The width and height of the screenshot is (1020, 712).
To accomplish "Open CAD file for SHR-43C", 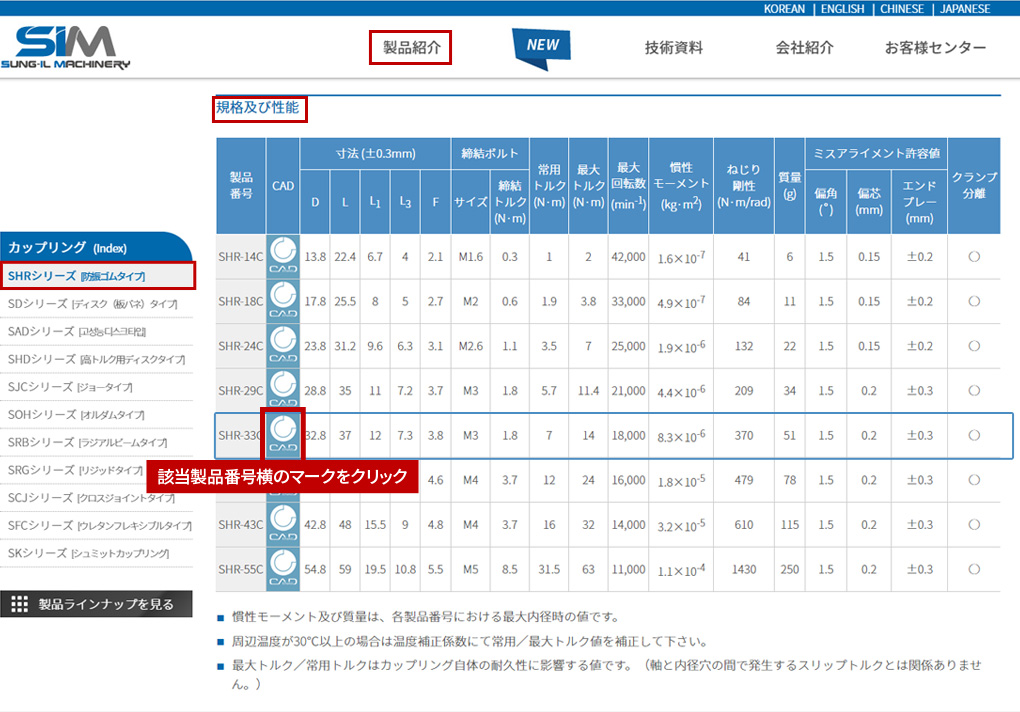I will coord(283,524).
